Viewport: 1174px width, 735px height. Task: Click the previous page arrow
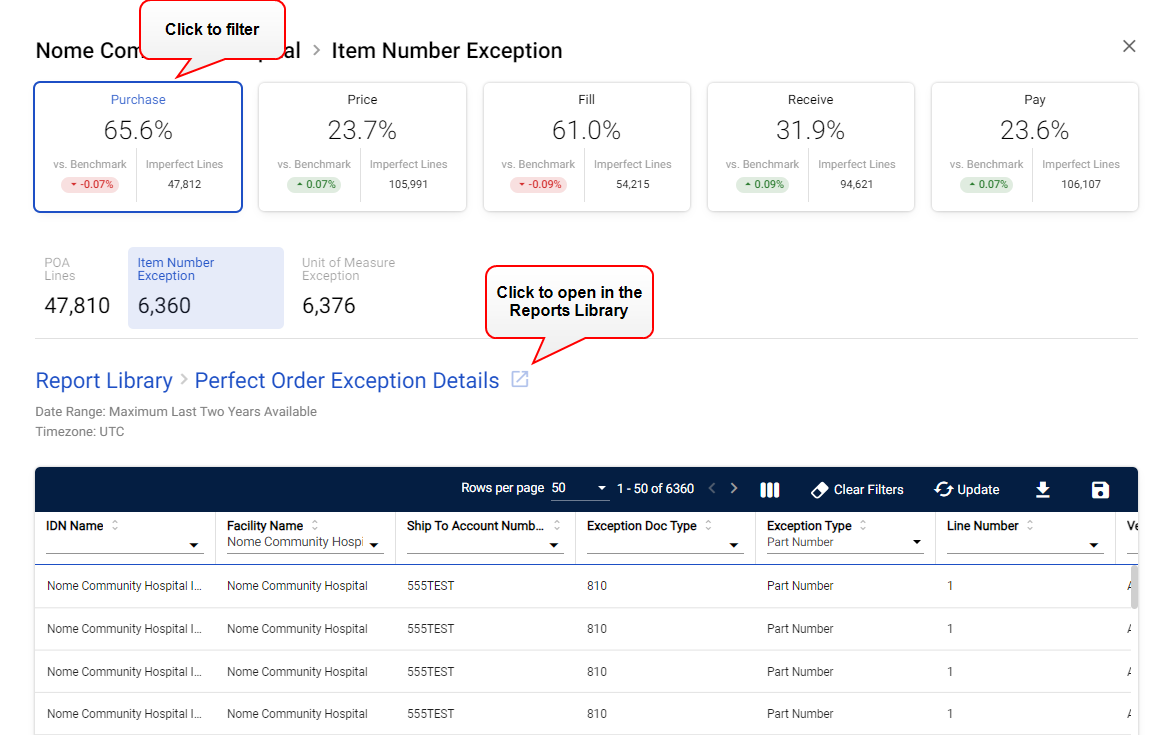point(711,489)
